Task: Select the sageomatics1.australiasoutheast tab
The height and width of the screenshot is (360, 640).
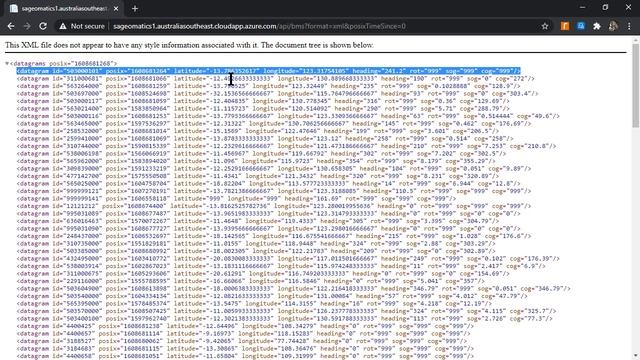Action: pos(64,9)
